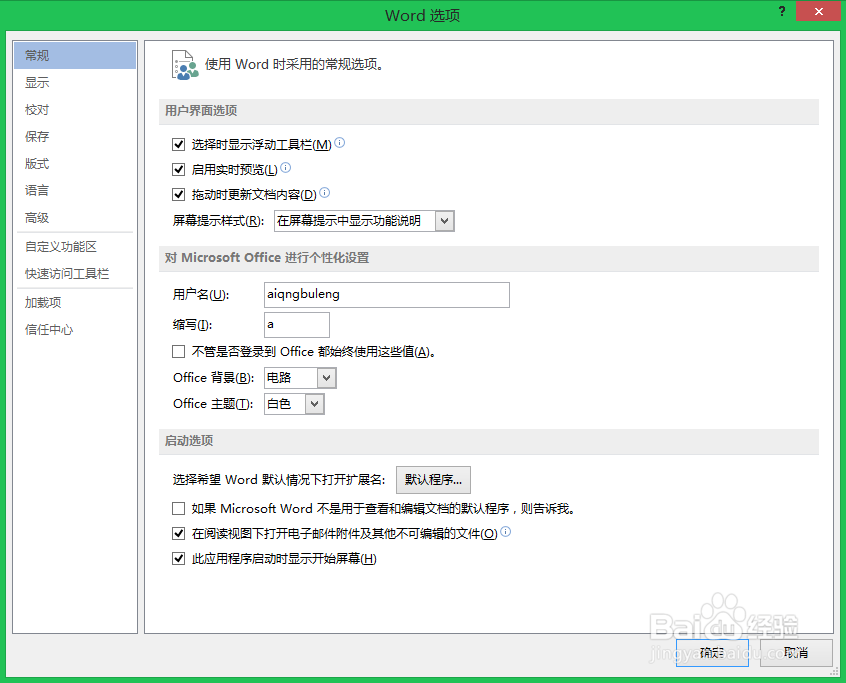Click 启动选项 section heading
Screen dimensions: 846x683
[189, 441]
